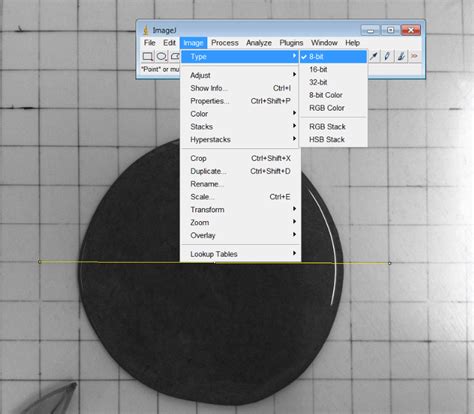Viewport: 474px width, 414px height.
Task: Select the Polygon selection tool icon
Action: pyautogui.click(x=175, y=56)
